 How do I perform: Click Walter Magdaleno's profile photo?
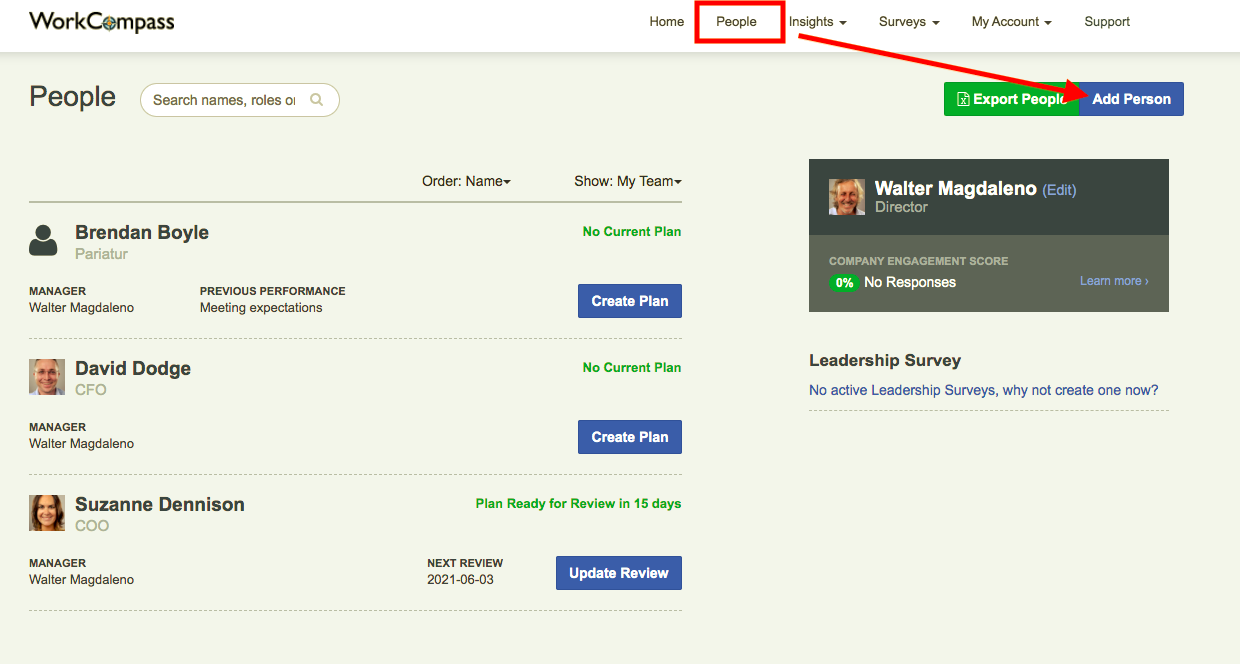pyautogui.click(x=846, y=197)
